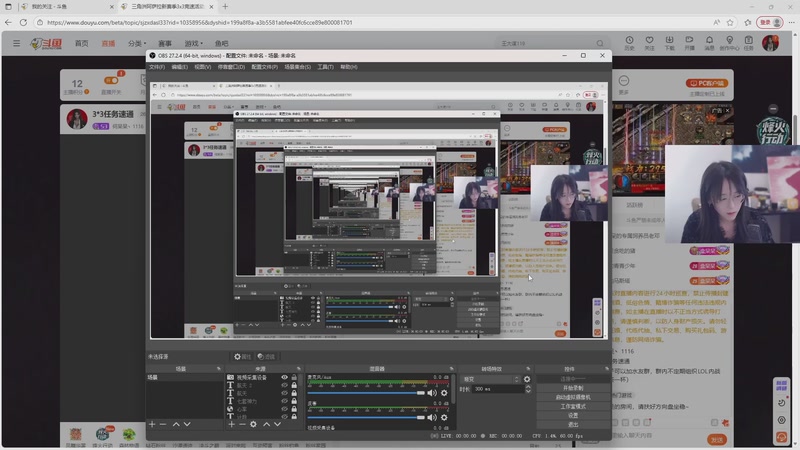Toggle visibility of 视频采集设备 source
Image resolution: width=800 pixels, height=450 pixels.
tap(285, 378)
